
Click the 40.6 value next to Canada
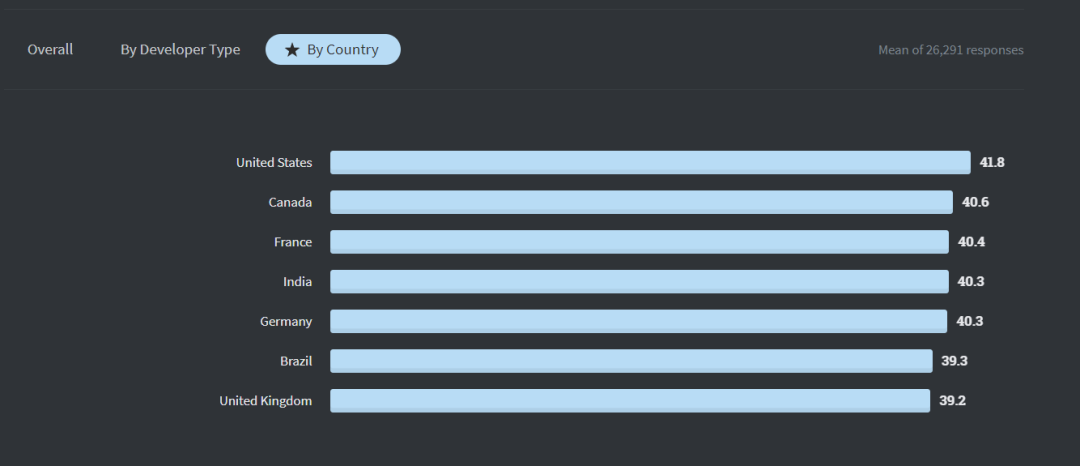pyautogui.click(x=975, y=202)
